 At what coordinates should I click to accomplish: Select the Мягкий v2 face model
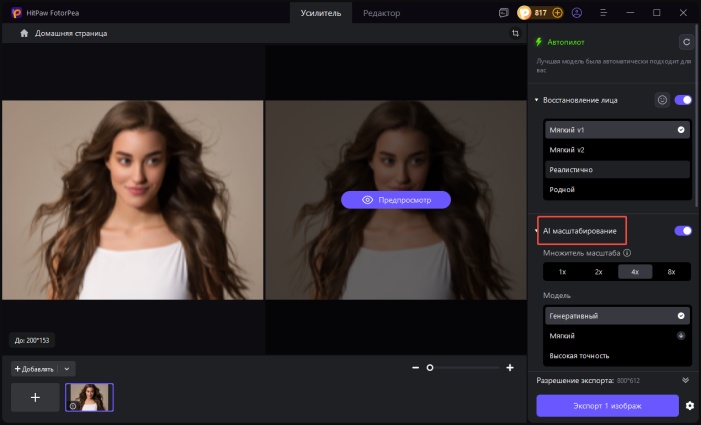coord(568,150)
